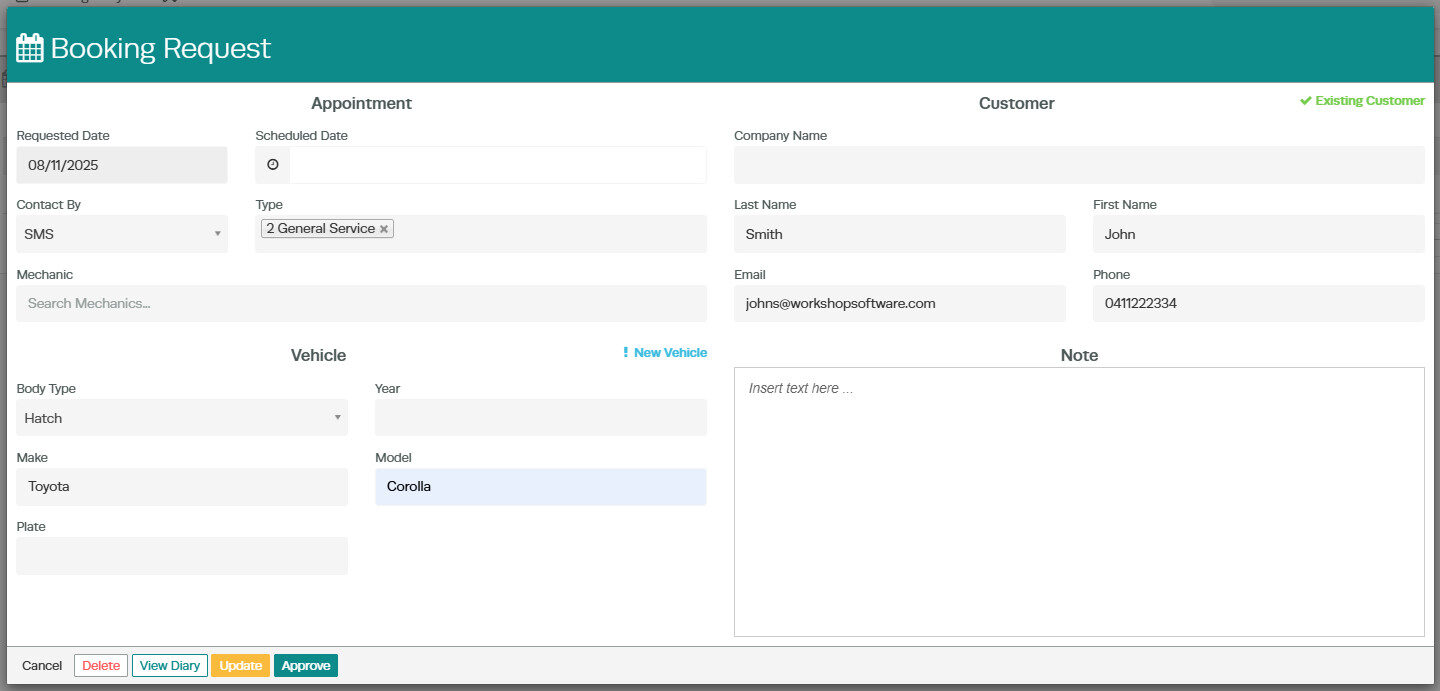Approve the booking request
1440x691 pixels.
306,666
